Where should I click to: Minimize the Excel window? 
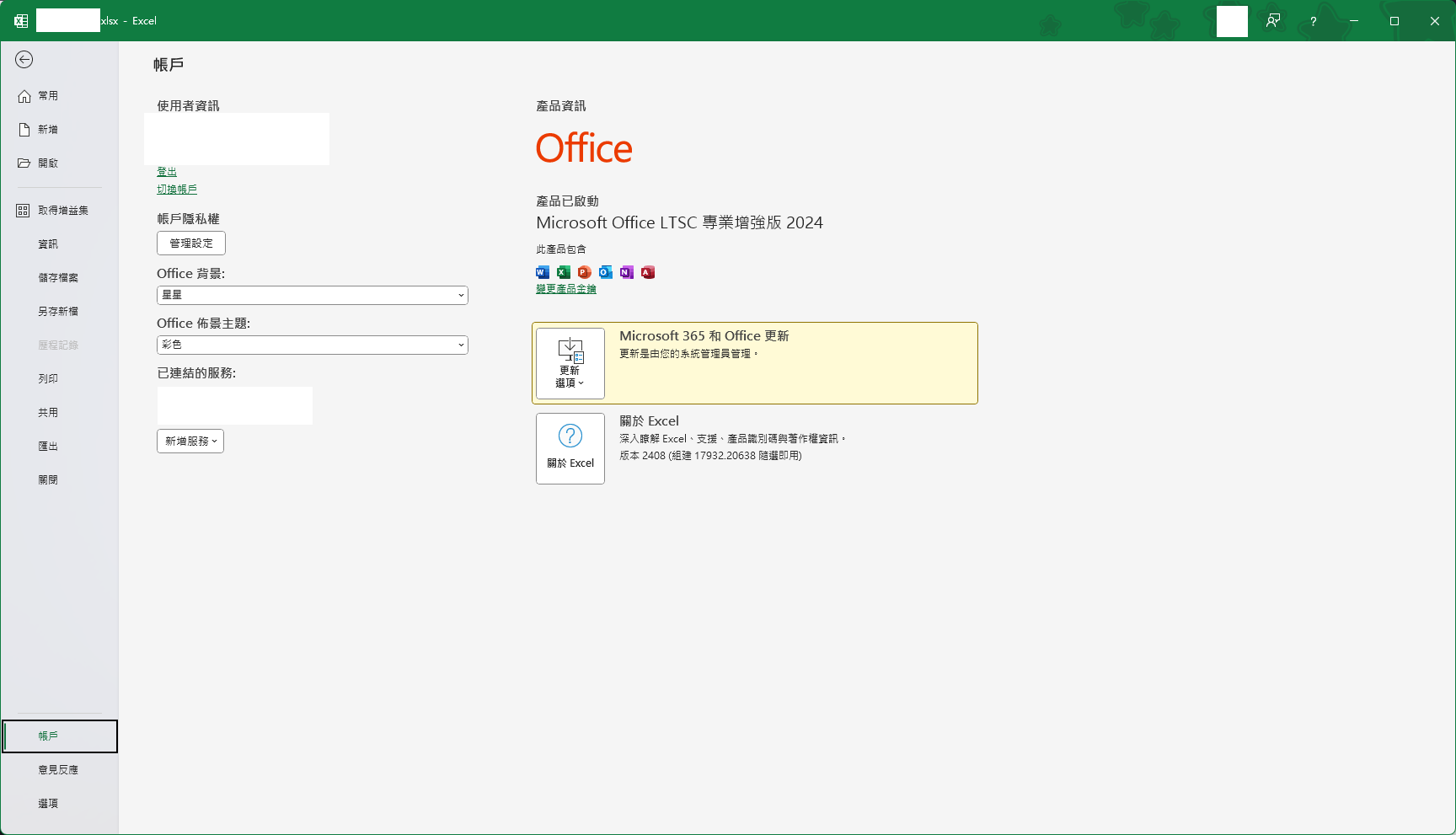click(1354, 21)
